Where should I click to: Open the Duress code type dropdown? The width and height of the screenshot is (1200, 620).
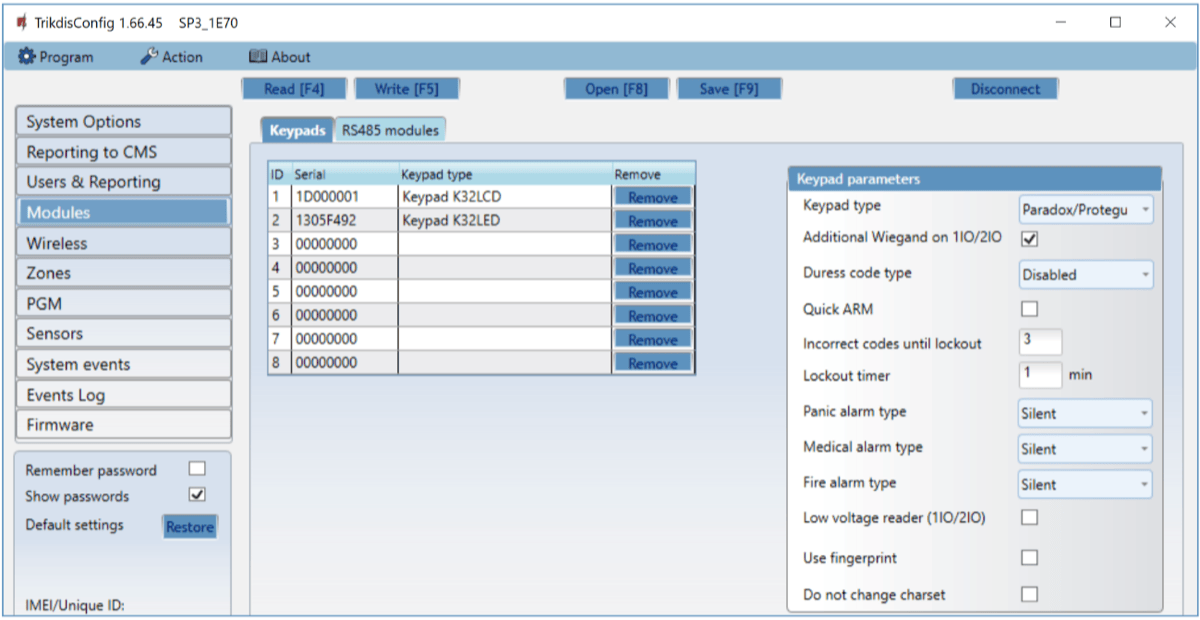click(1085, 275)
